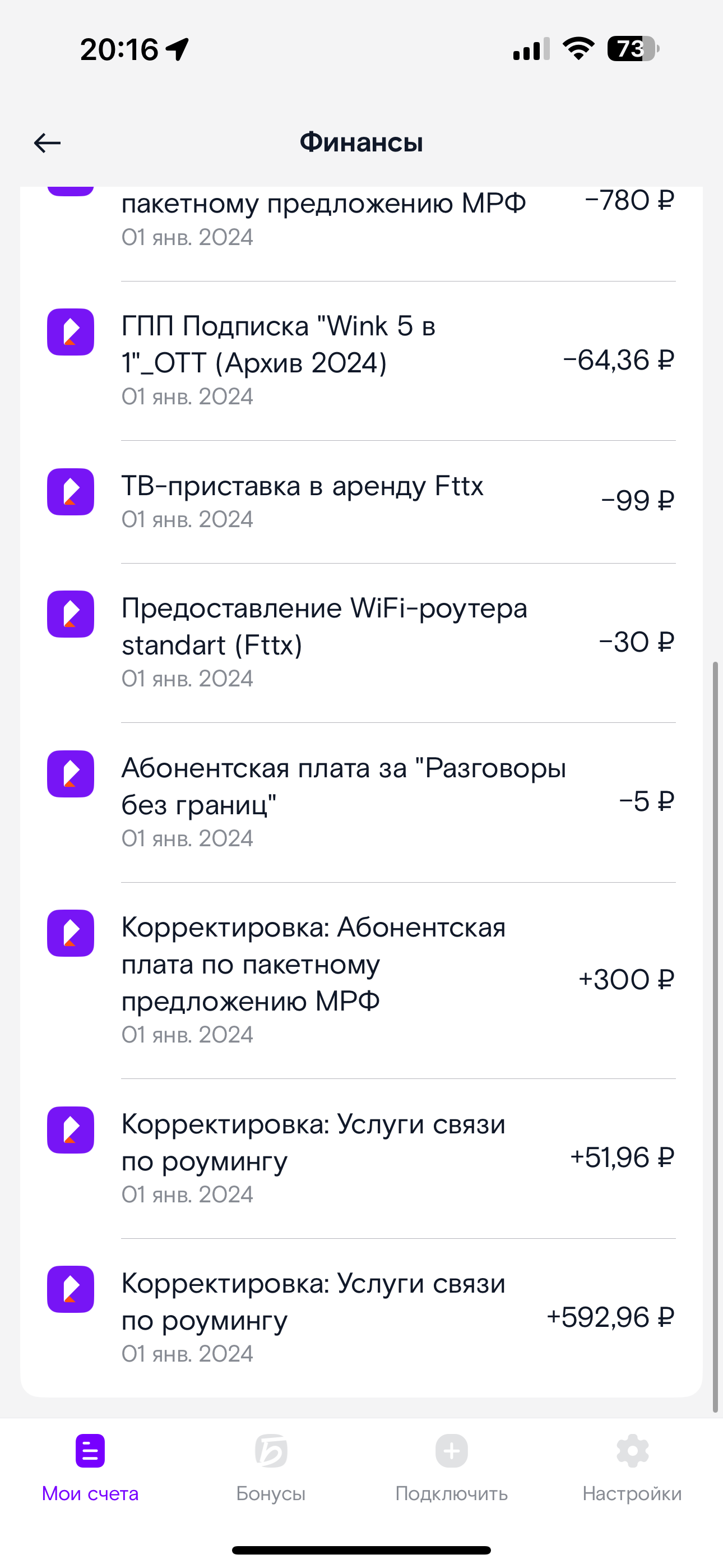Click the vertical scrollbar indicator
This screenshot has width=723, height=1568.
coord(715,1035)
